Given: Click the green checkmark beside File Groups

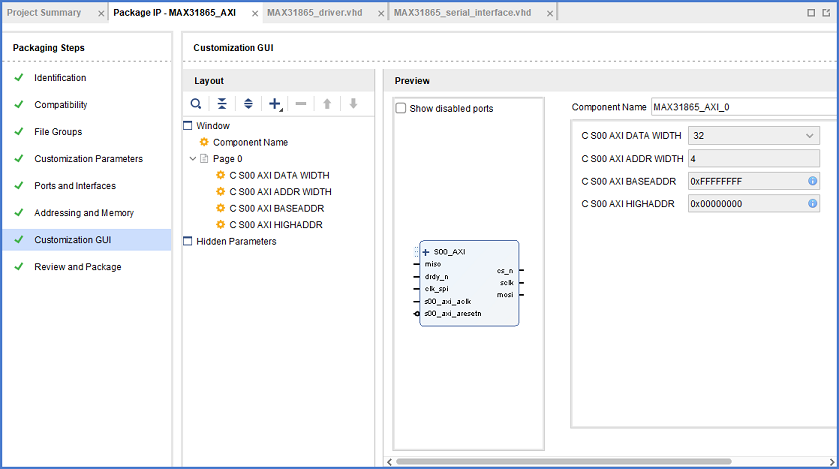Looking at the screenshot, I should click(19, 132).
